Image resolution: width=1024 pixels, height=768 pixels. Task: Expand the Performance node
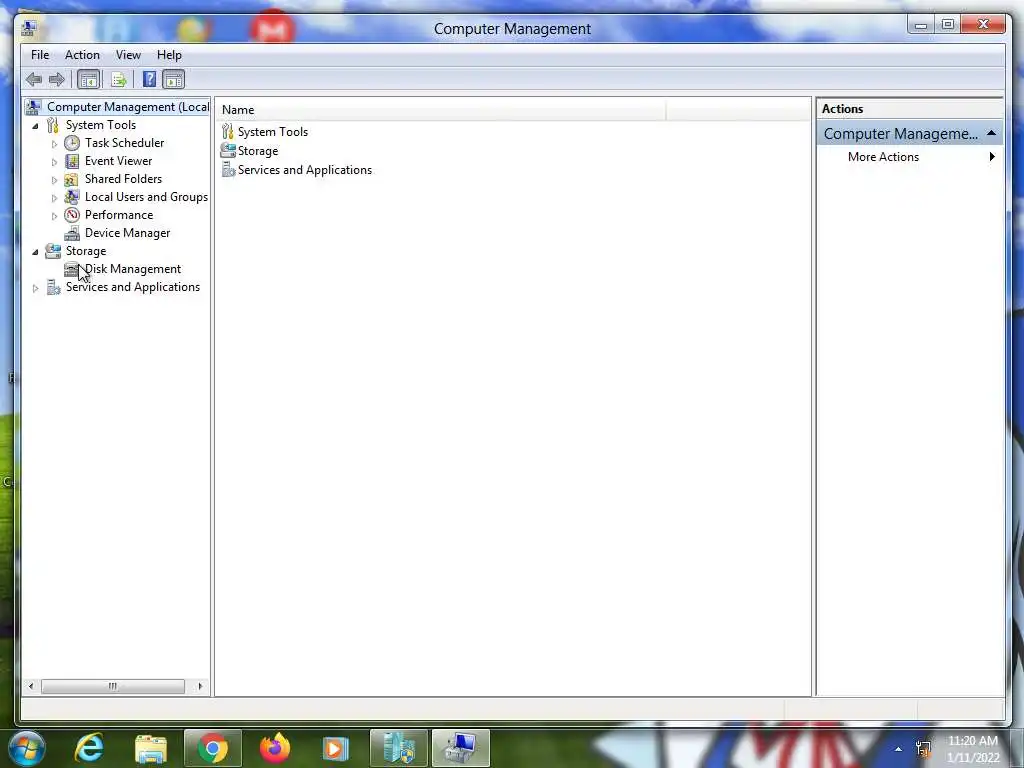(x=54, y=216)
